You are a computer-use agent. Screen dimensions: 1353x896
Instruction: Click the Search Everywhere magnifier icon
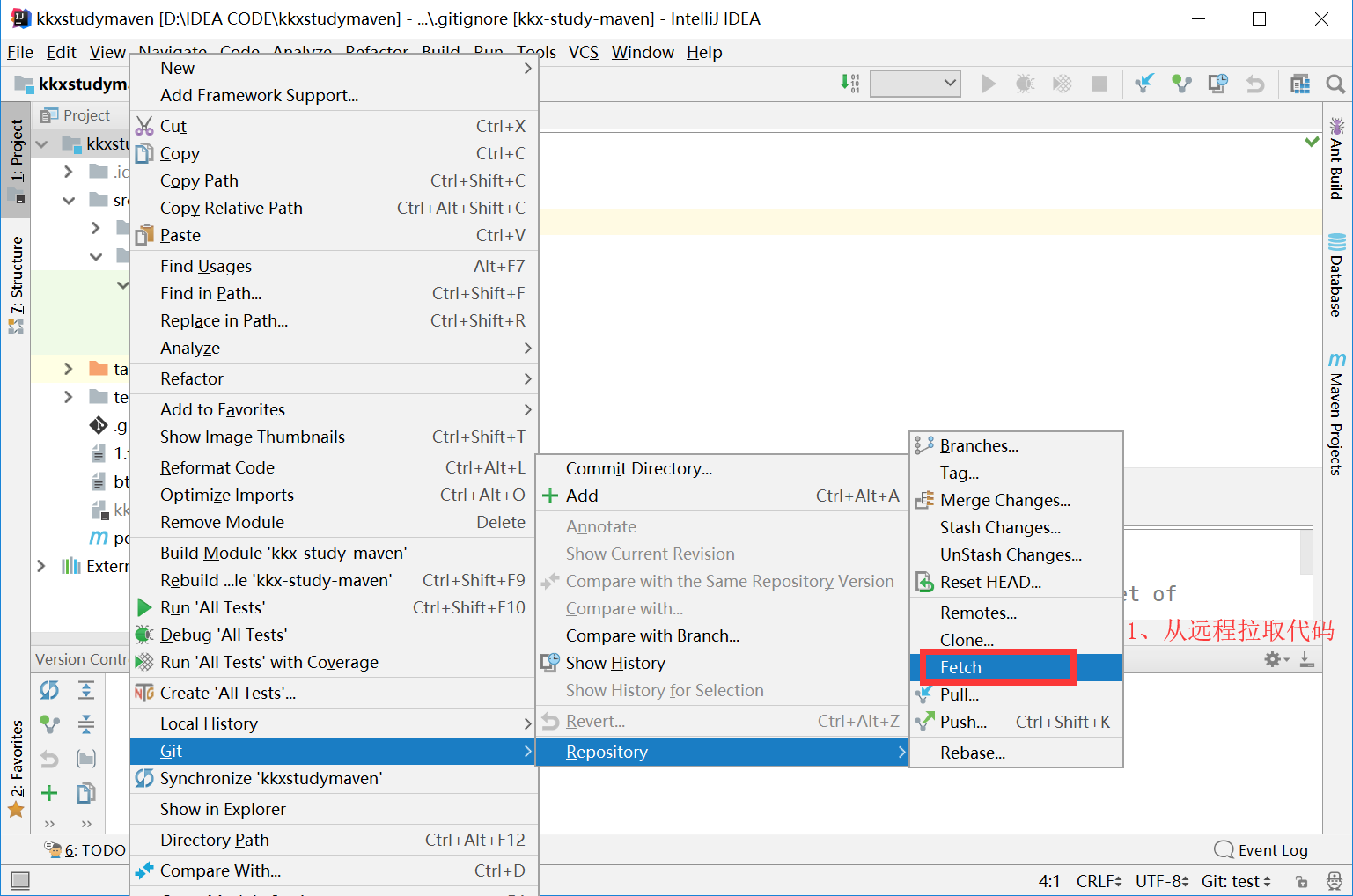pyautogui.click(x=1335, y=84)
